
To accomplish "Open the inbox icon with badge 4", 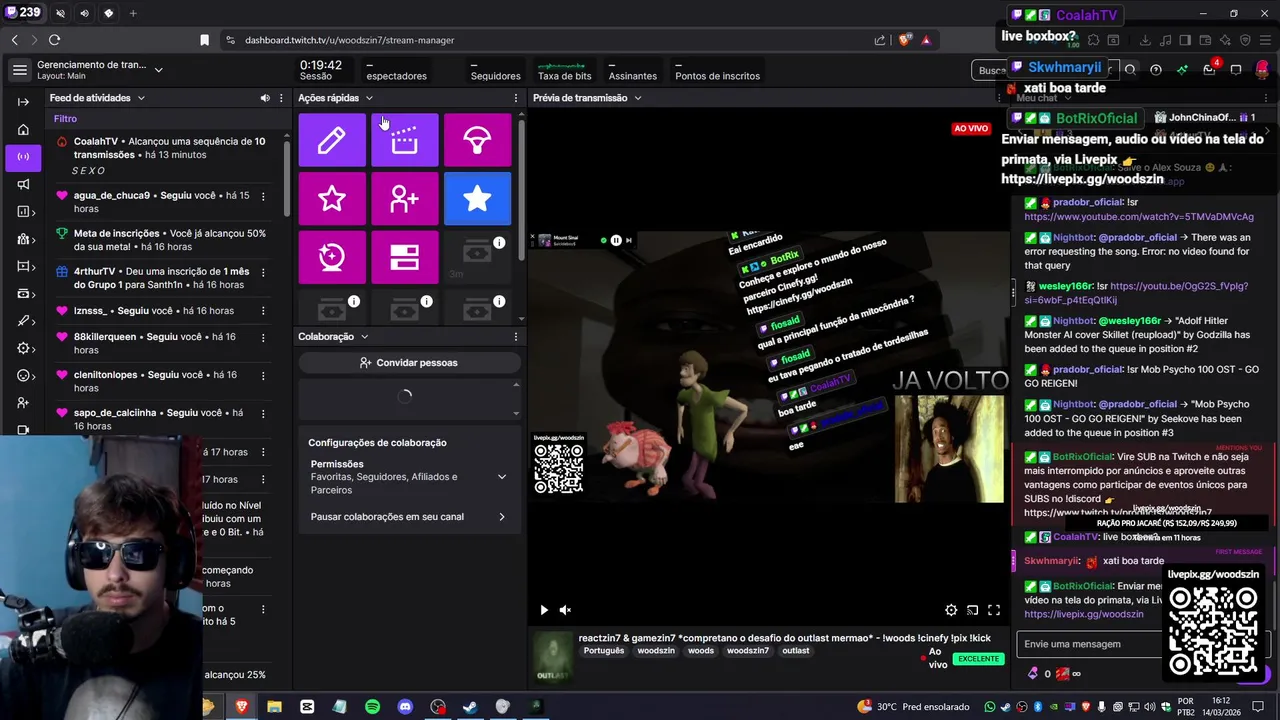I will pos(1209,69).
